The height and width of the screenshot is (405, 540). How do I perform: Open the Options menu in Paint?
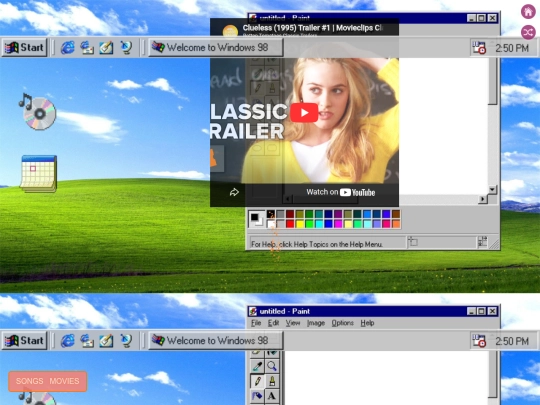[343, 323]
